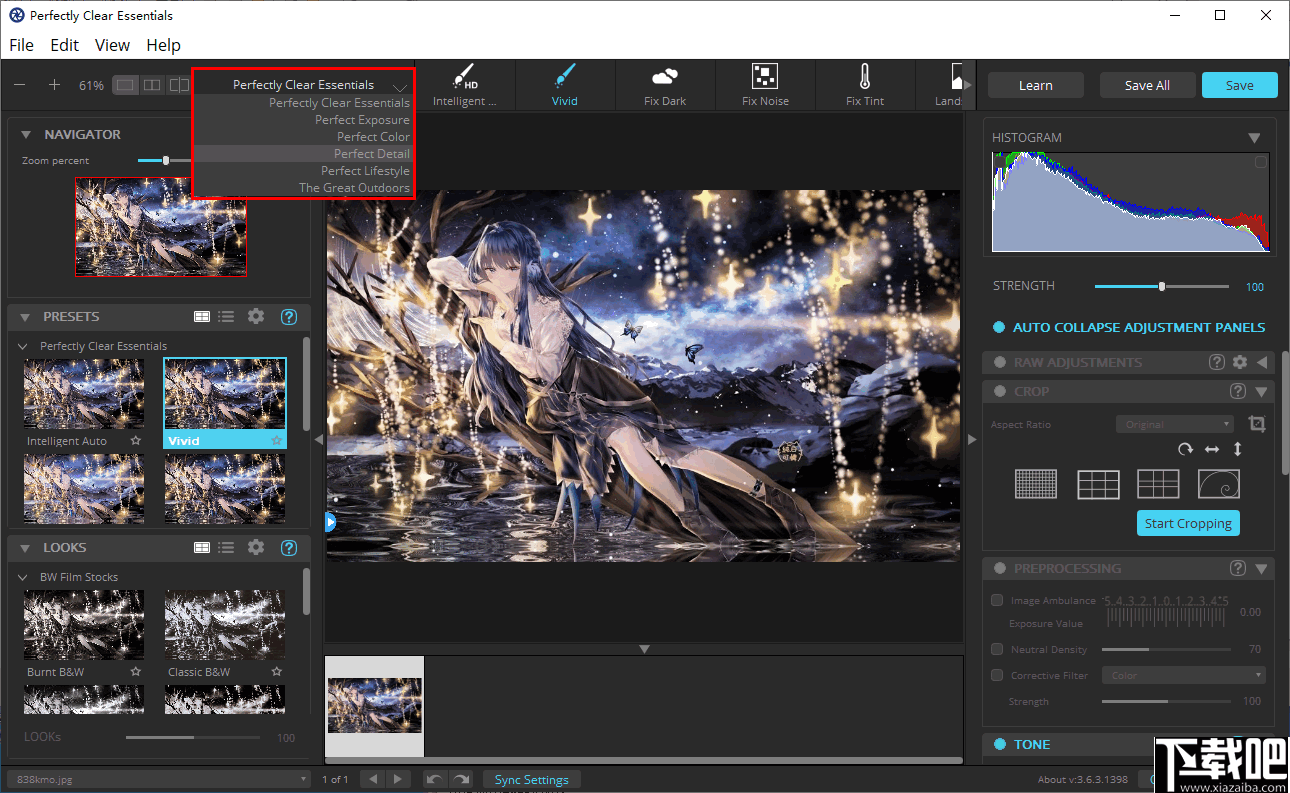Enable Image Ambulance checkbox

pos(997,600)
